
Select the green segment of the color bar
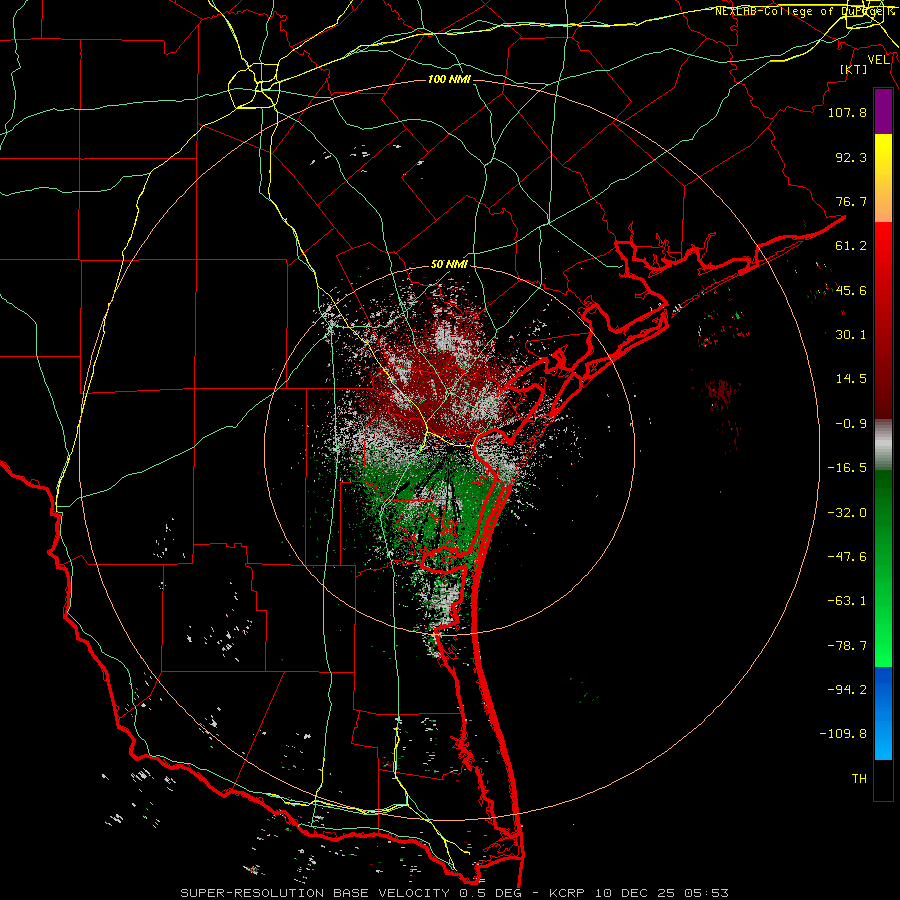pos(883,568)
